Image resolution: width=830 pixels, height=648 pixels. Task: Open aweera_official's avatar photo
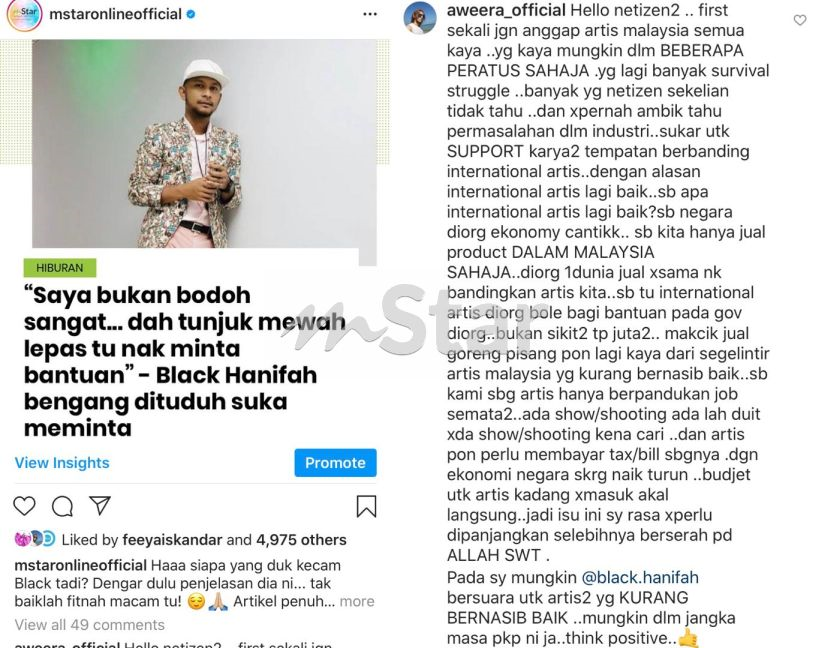420,18
